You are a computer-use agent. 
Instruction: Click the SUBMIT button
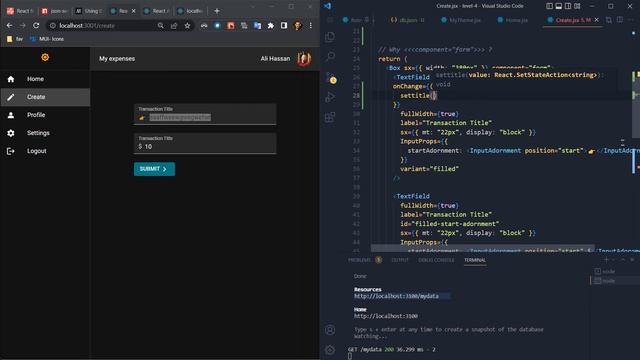[154, 169]
